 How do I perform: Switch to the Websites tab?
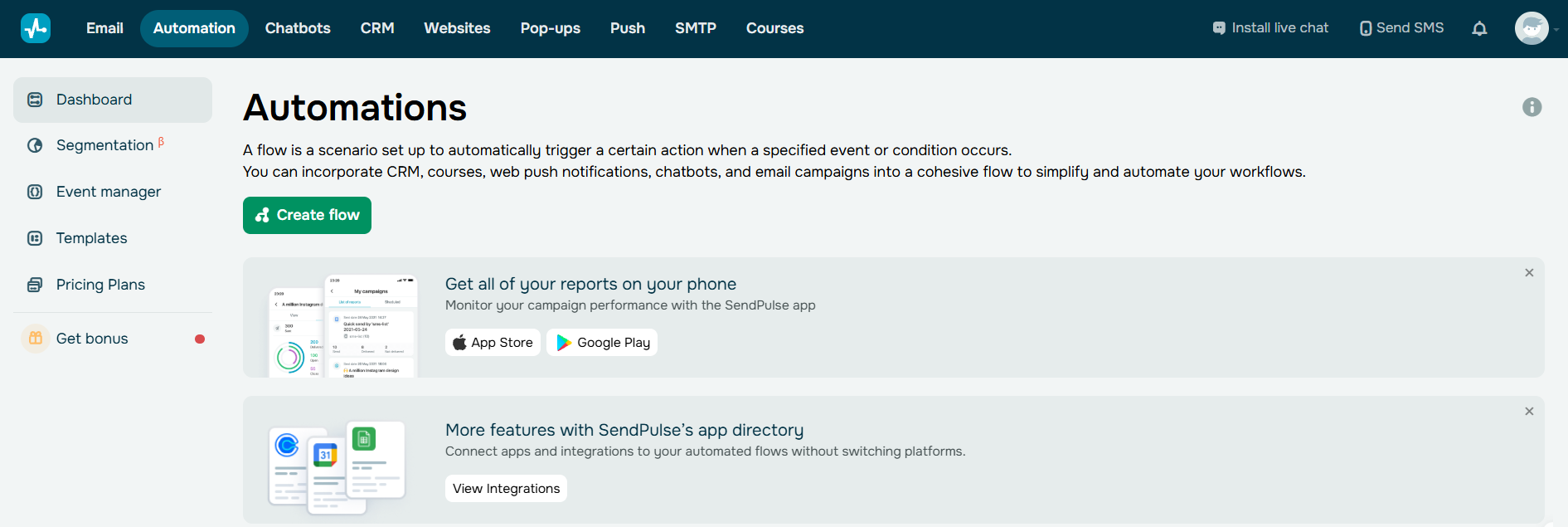(x=457, y=28)
